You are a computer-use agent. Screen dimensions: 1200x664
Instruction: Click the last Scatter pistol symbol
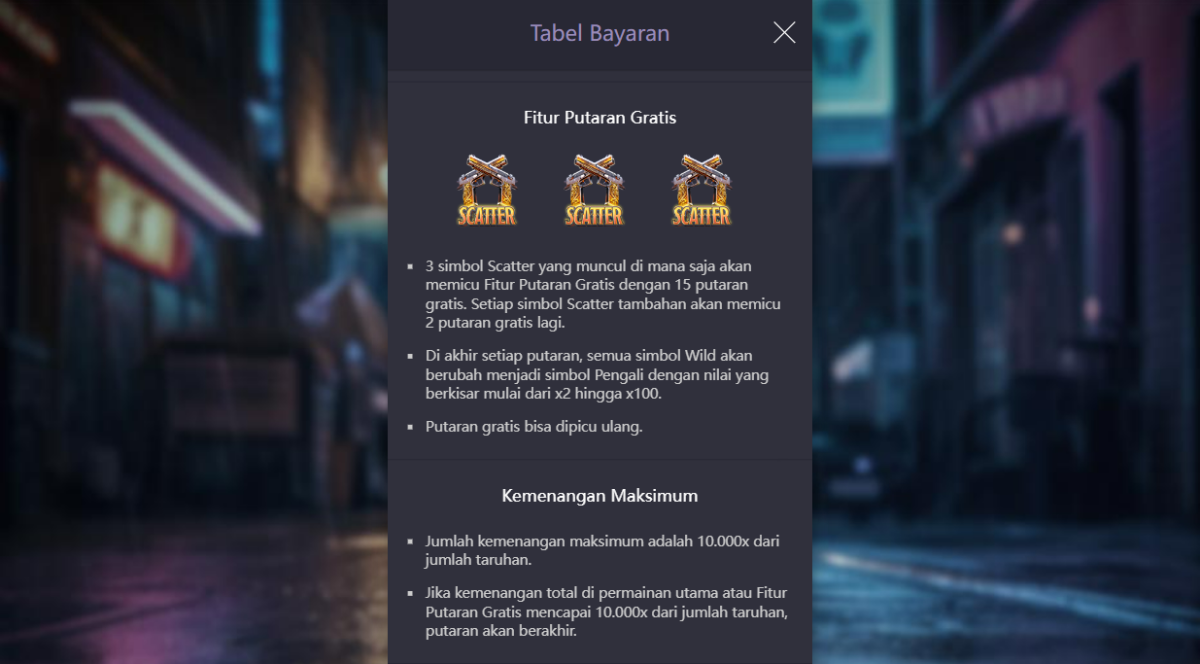coord(701,189)
